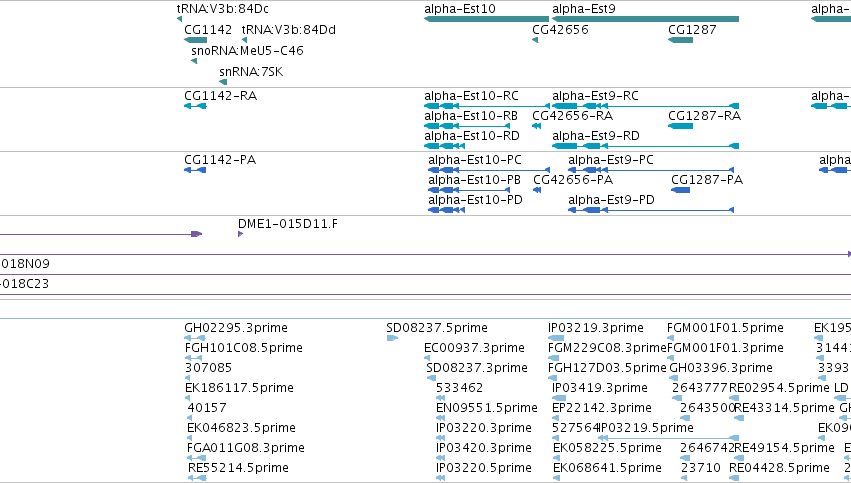Viewport: 851px width, 483px height.
Task: Click the EK058225.5prime EST glyph
Action: pyautogui.click(x=557, y=458)
